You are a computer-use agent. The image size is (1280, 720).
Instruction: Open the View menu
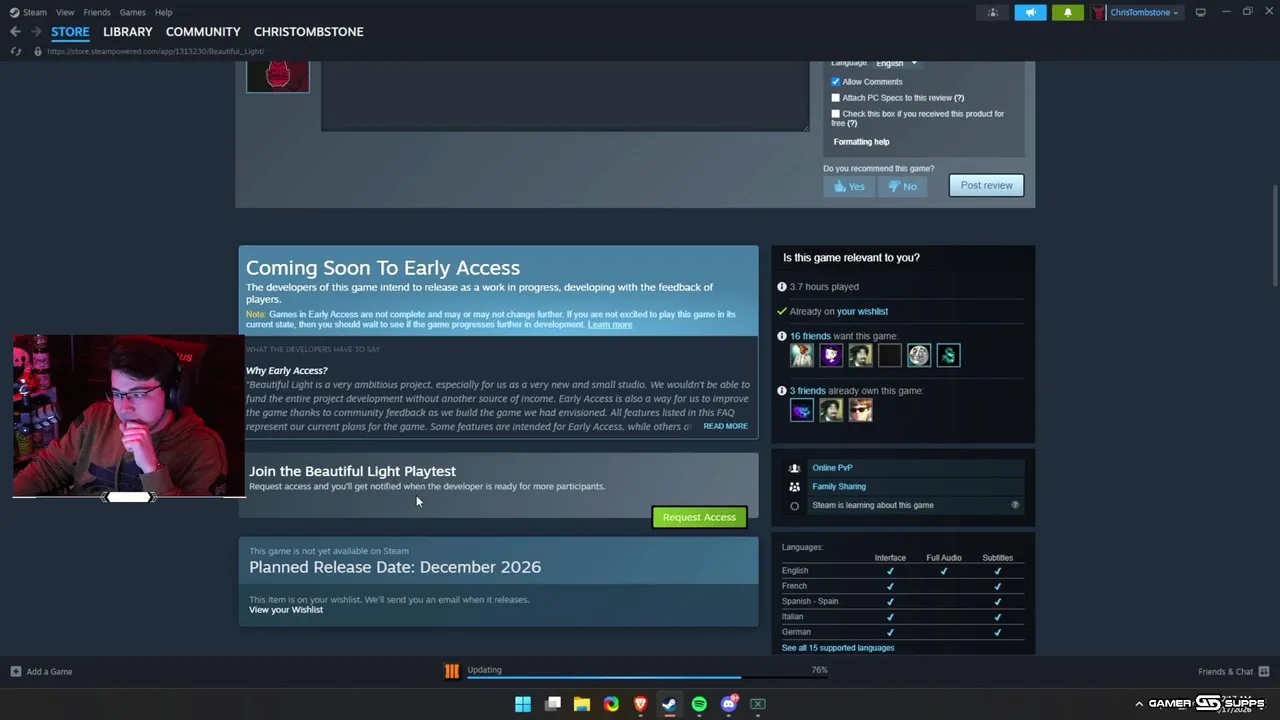pos(65,12)
